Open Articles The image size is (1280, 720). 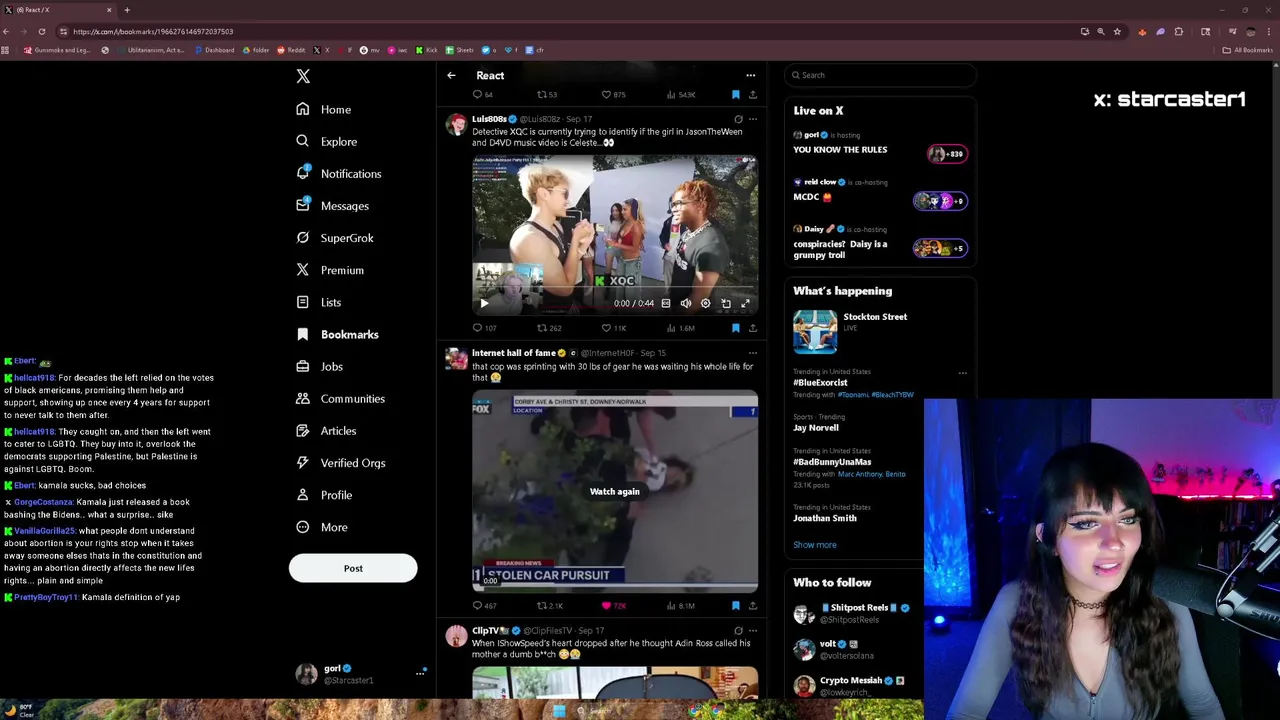tap(327, 430)
